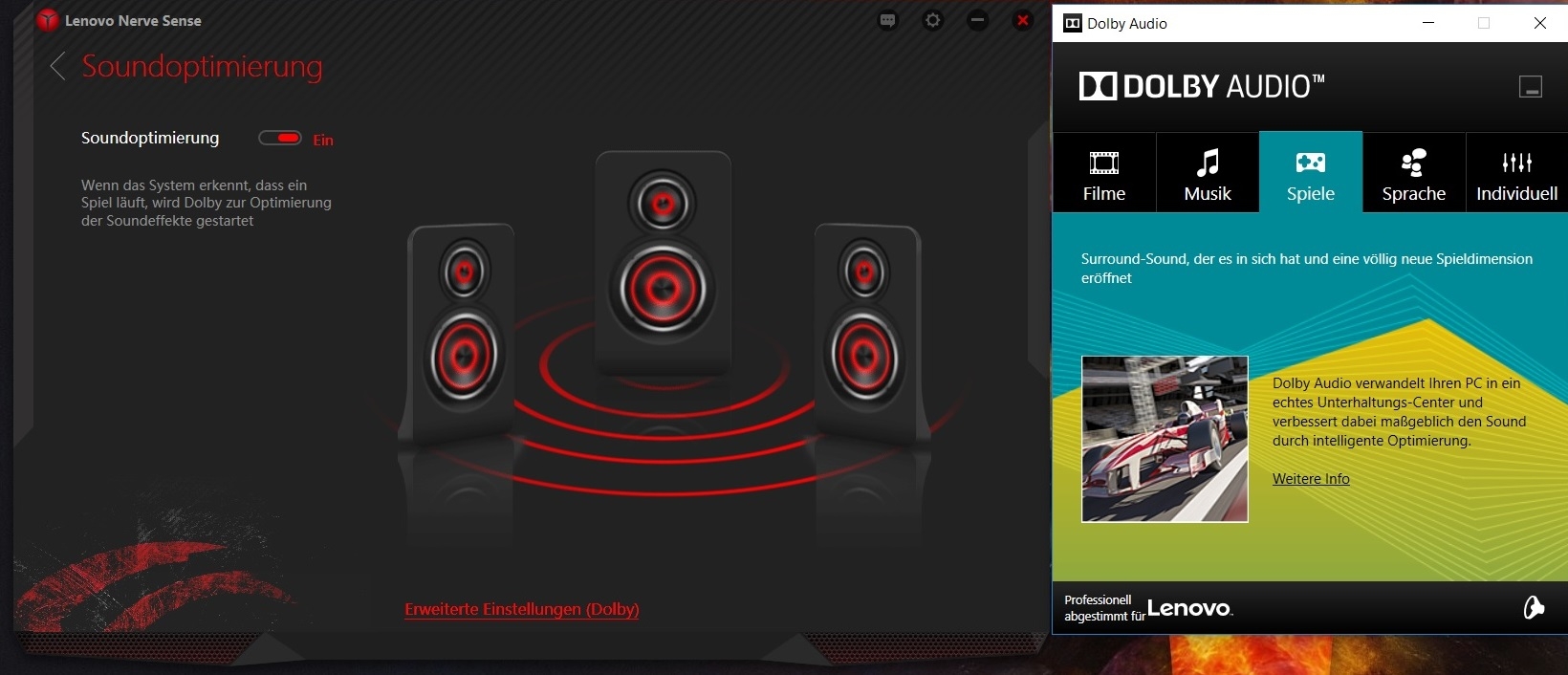This screenshot has width=1568, height=675.
Task: Minimize the Lenovo Nerve Sense window
Action: tap(977, 20)
